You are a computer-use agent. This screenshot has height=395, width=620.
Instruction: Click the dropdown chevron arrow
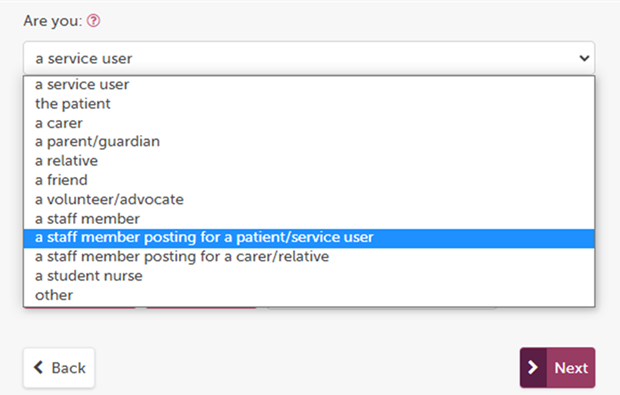(584, 59)
